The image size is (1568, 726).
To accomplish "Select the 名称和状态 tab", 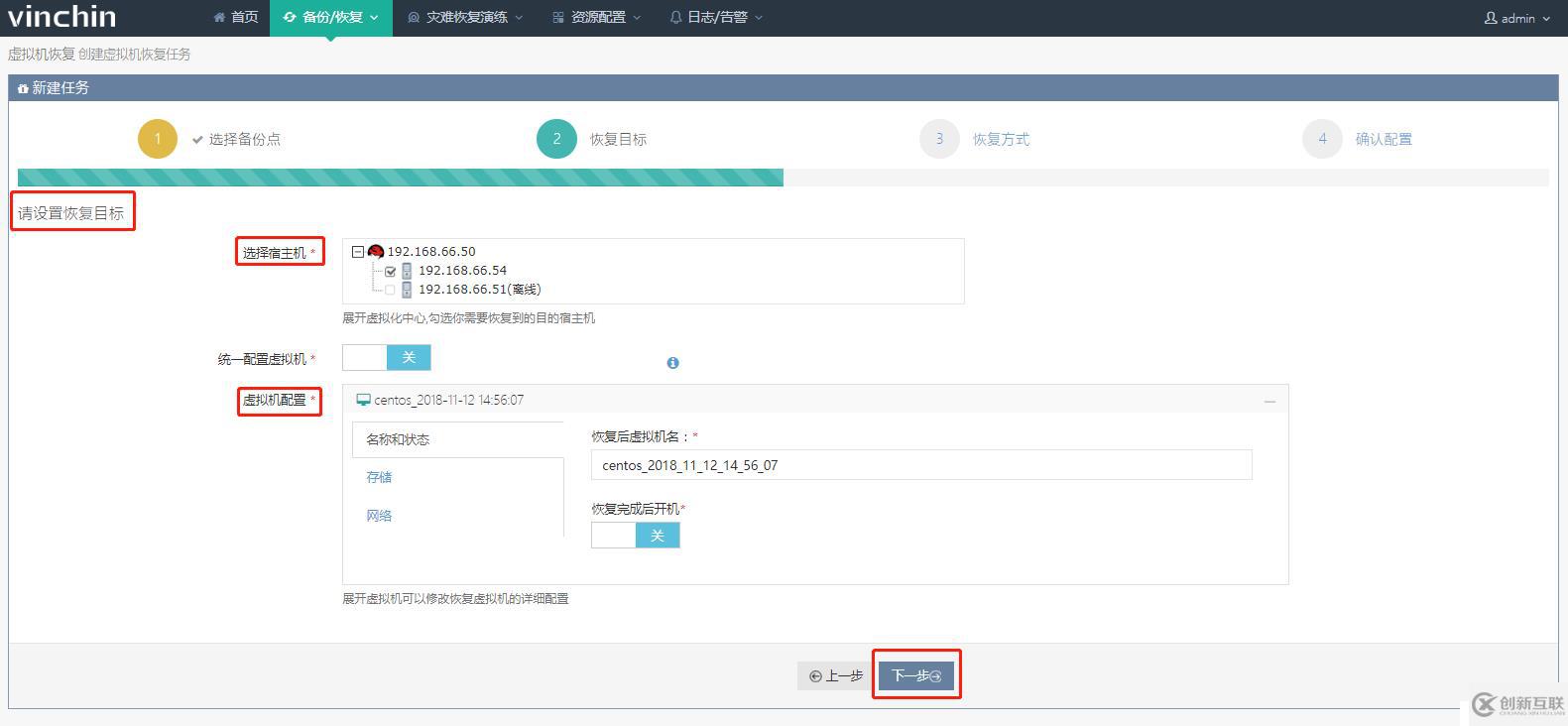I will 457,439.
